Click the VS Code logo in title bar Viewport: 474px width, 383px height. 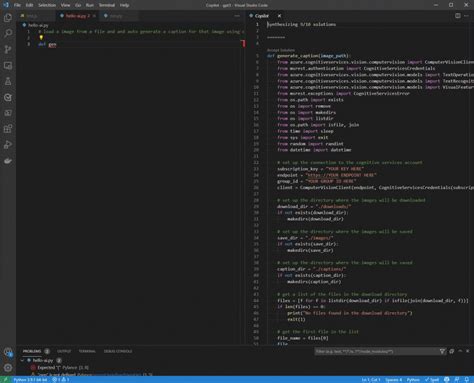[6, 5]
